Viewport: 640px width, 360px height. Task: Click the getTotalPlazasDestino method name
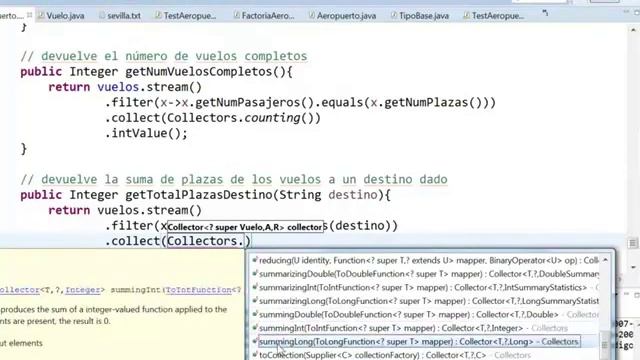[x=199, y=195]
